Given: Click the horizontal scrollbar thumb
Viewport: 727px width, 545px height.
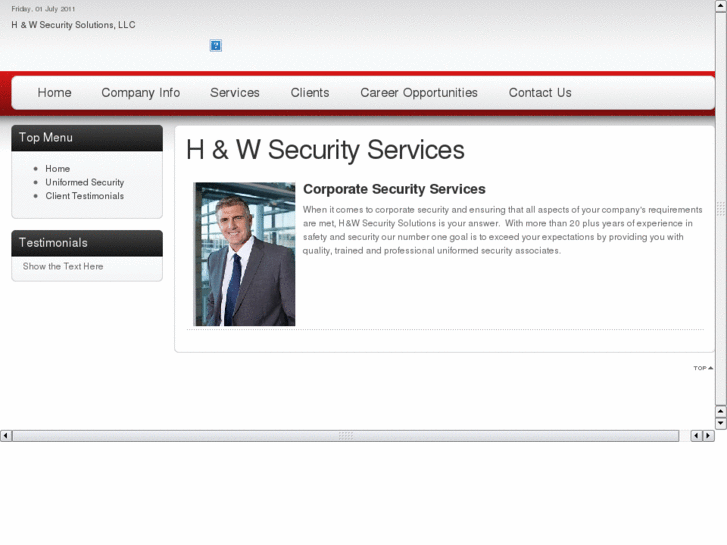Looking at the screenshot, I should click(x=345, y=436).
